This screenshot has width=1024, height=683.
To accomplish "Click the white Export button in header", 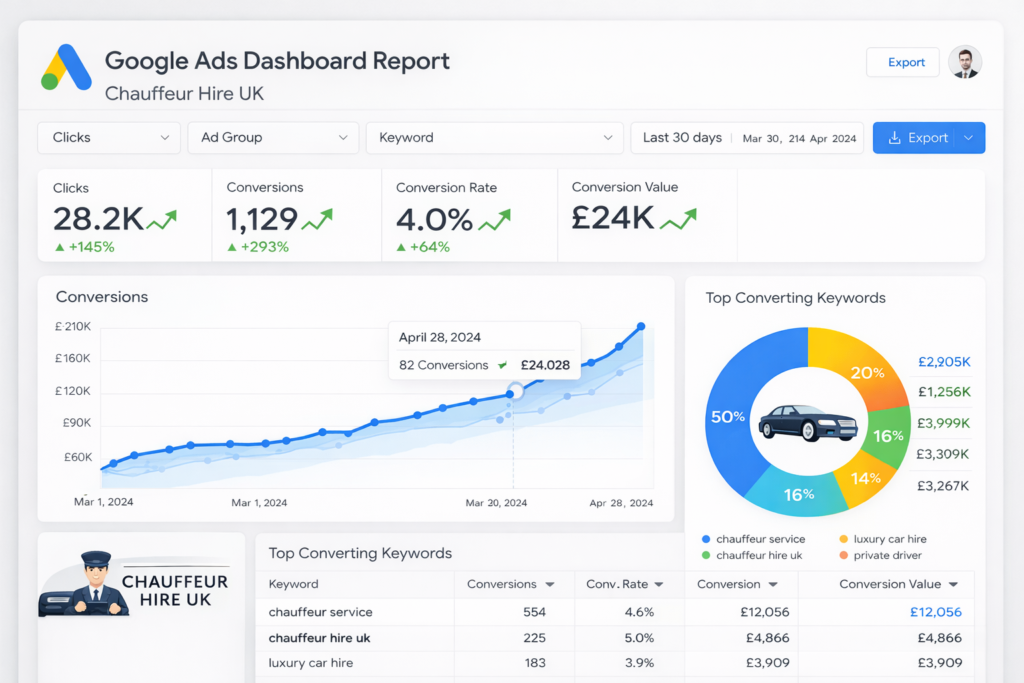I will coord(902,62).
